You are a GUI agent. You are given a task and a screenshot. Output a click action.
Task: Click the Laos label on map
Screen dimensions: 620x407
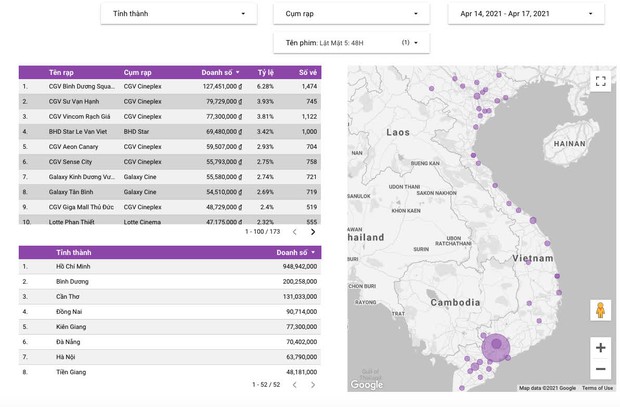(398, 132)
